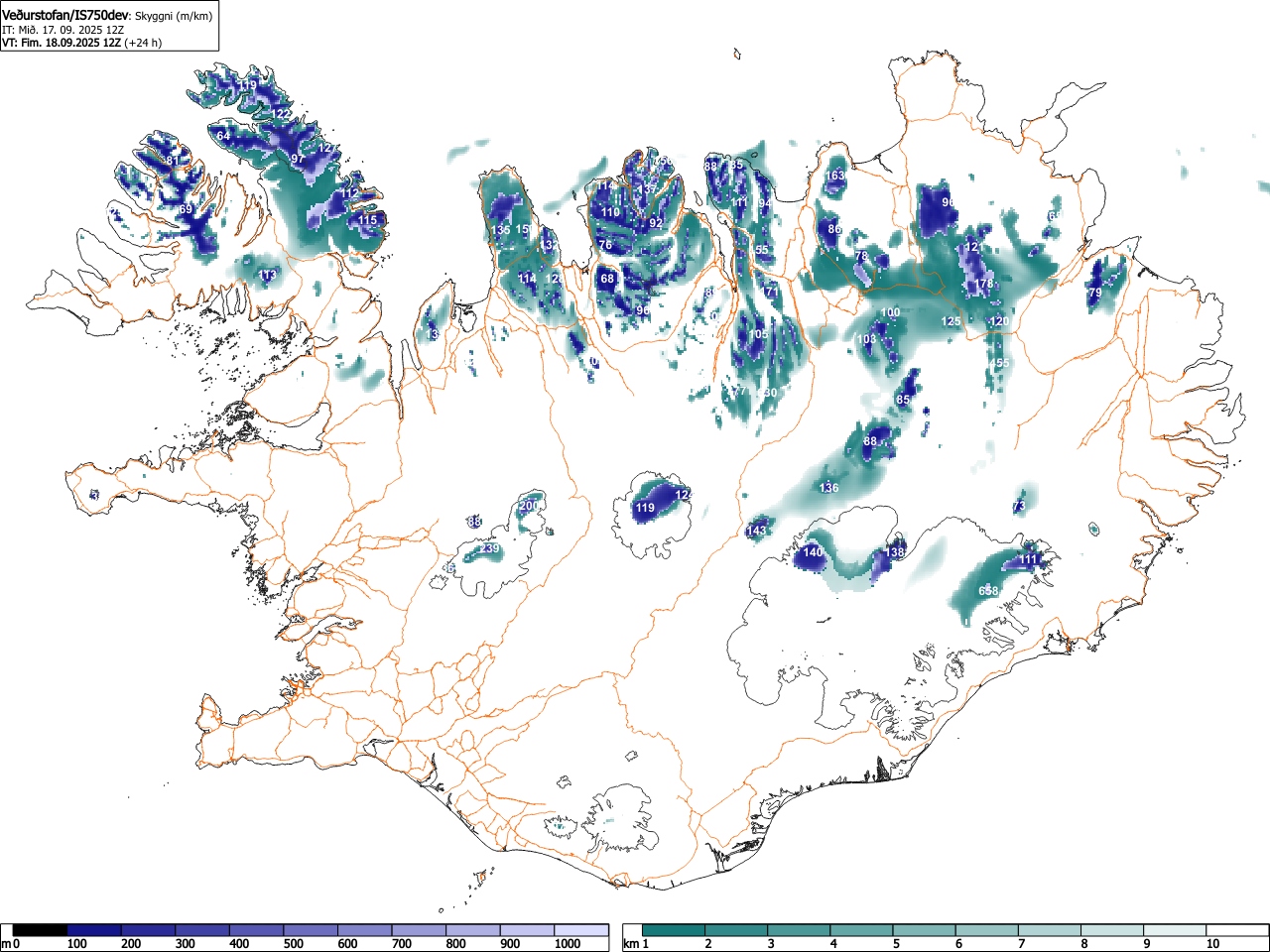Click the '136' visibility value
The height and width of the screenshot is (952, 1270).
(x=828, y=488)
